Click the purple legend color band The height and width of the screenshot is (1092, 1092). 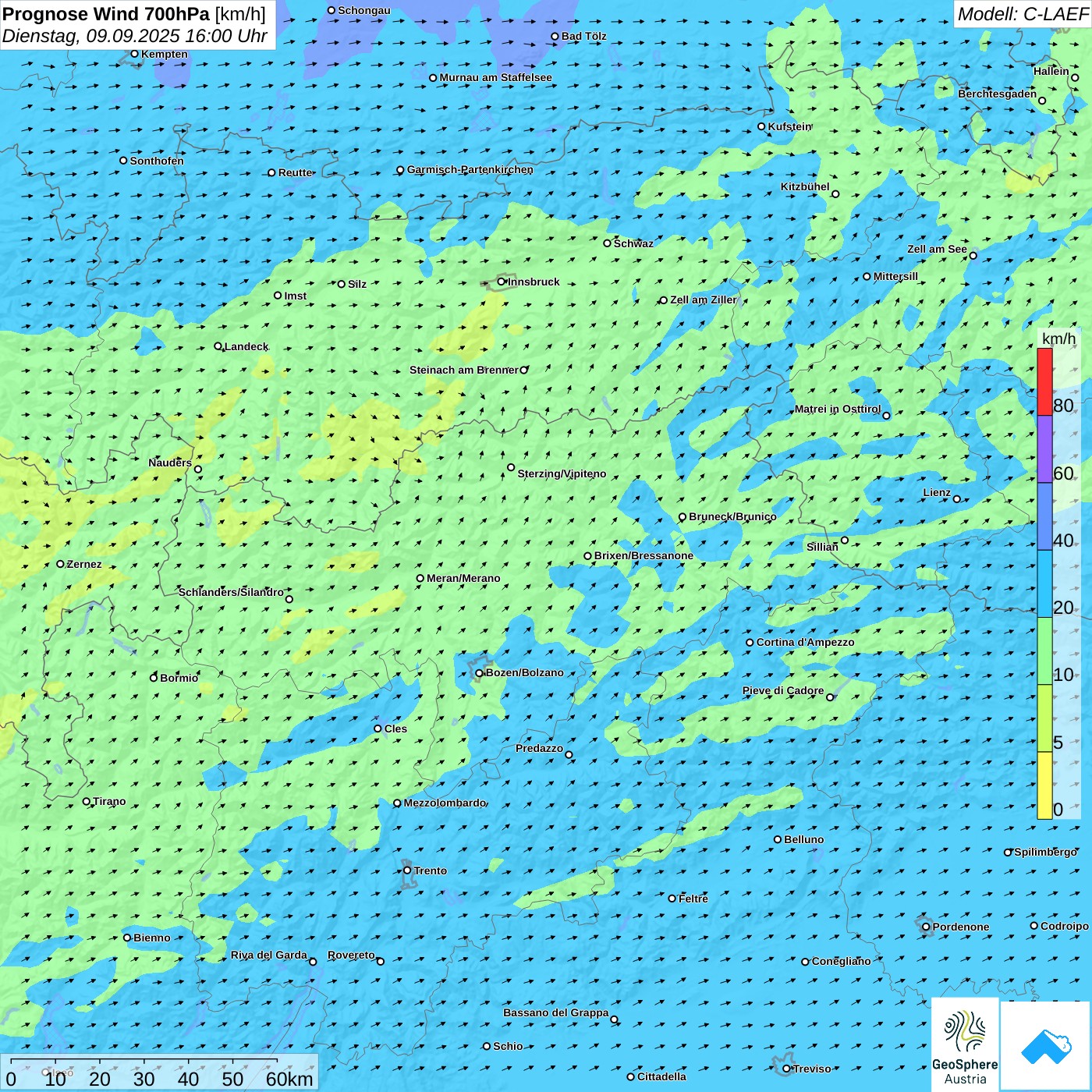(x=1044, y=449)
